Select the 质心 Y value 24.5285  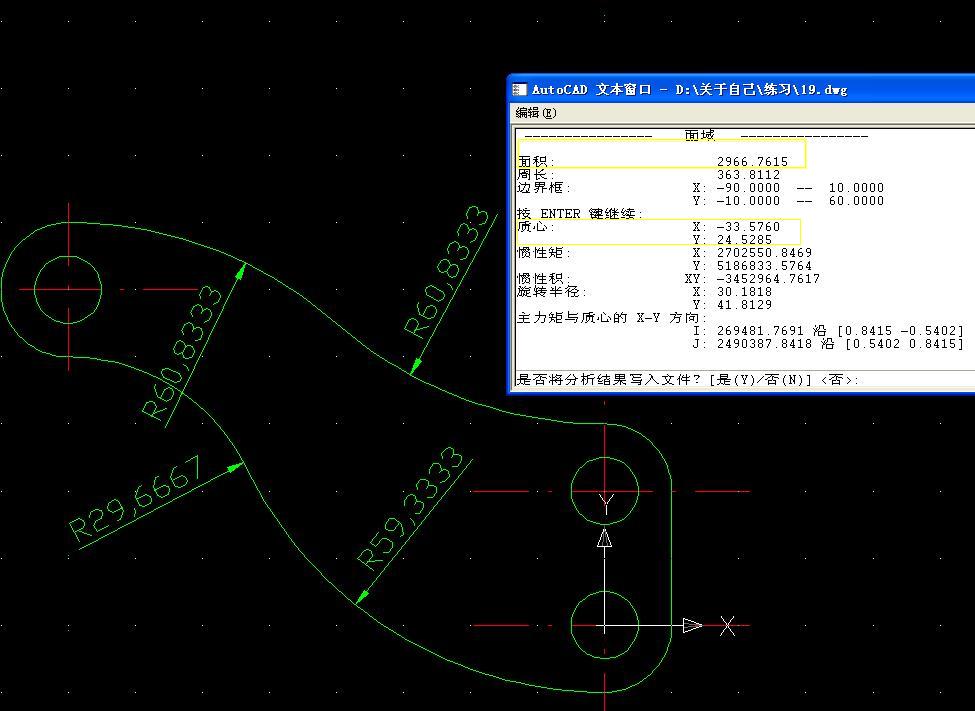[x=744, y=239]
